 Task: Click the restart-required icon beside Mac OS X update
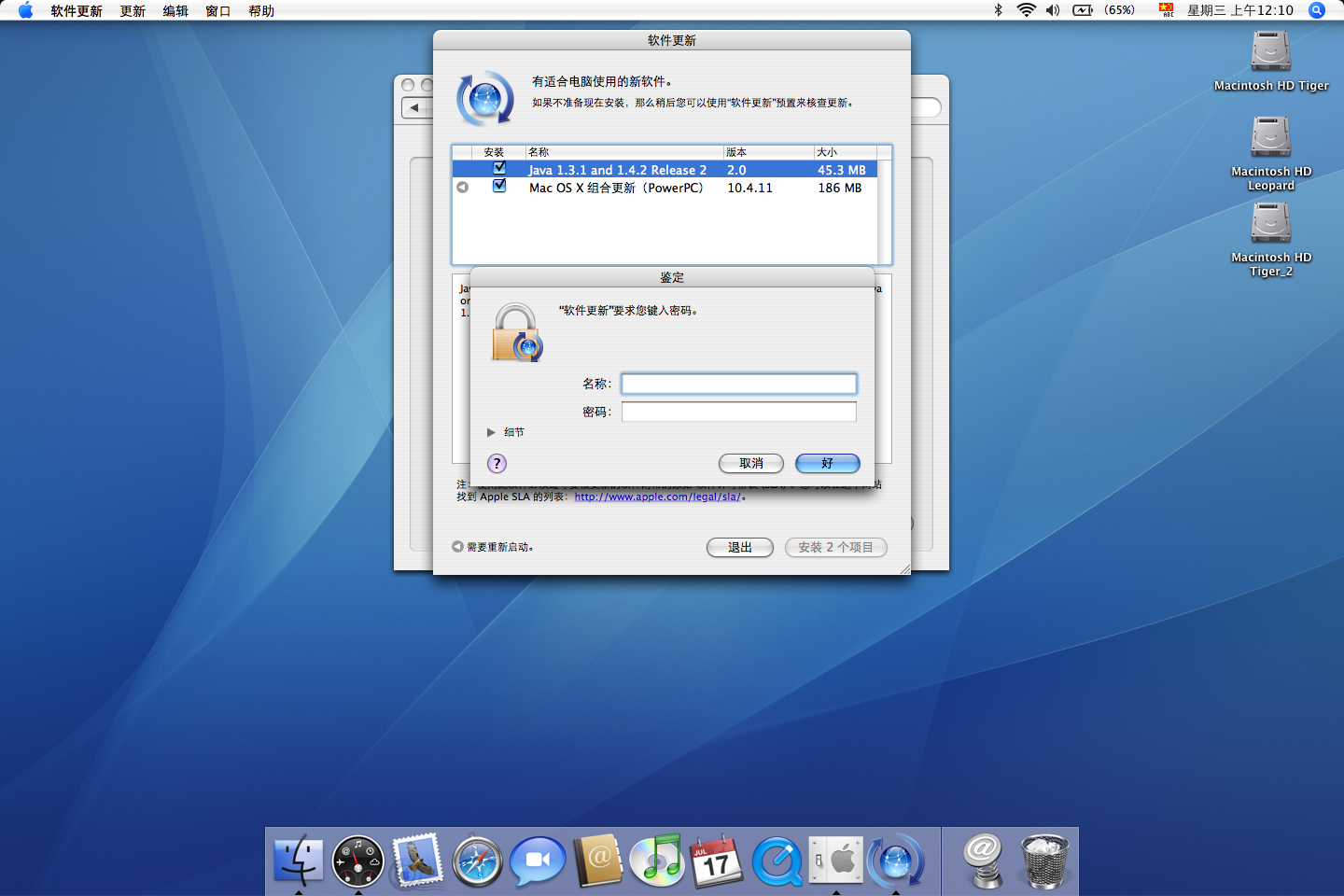[462, 188]
